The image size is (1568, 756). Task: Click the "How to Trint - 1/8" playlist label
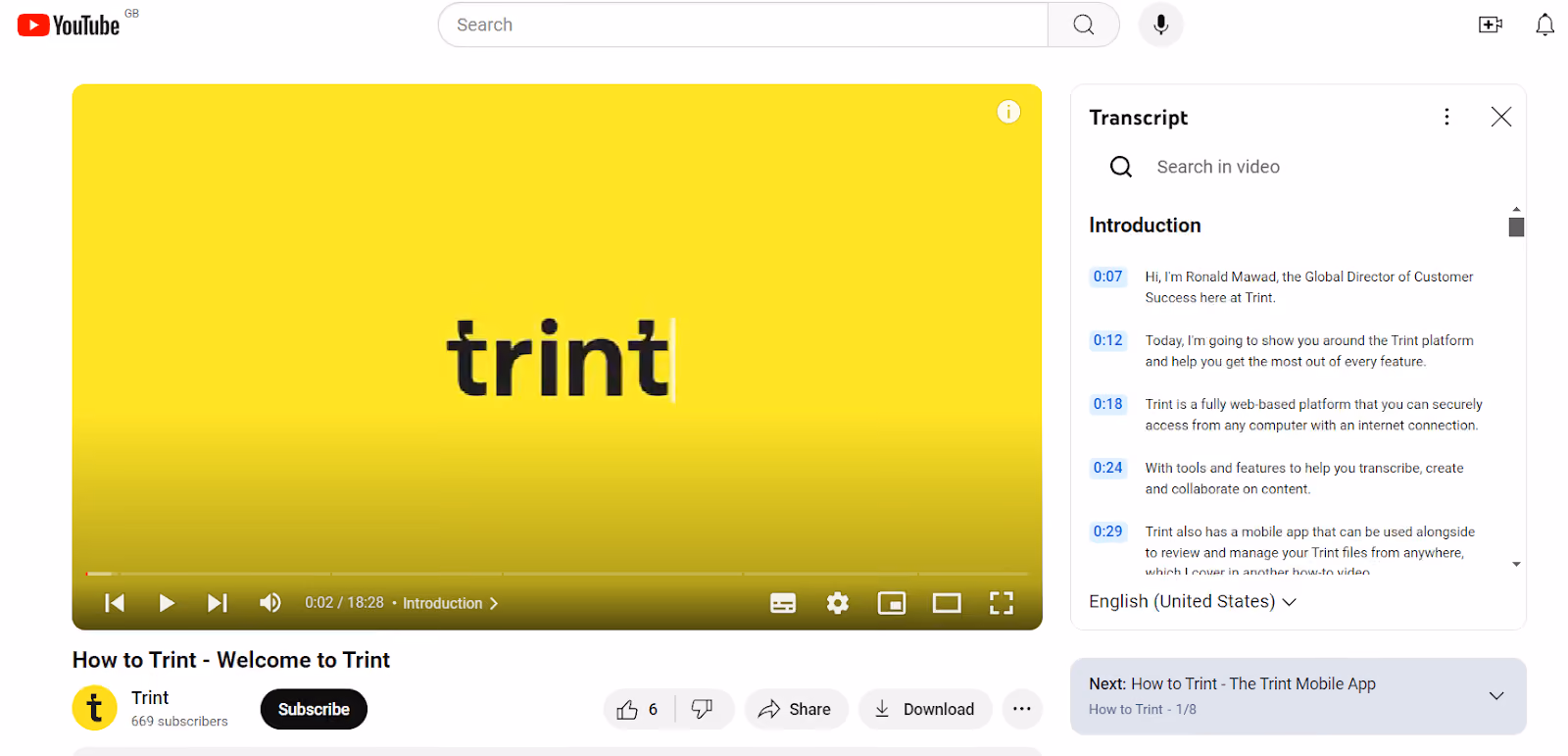(1143, 710)
